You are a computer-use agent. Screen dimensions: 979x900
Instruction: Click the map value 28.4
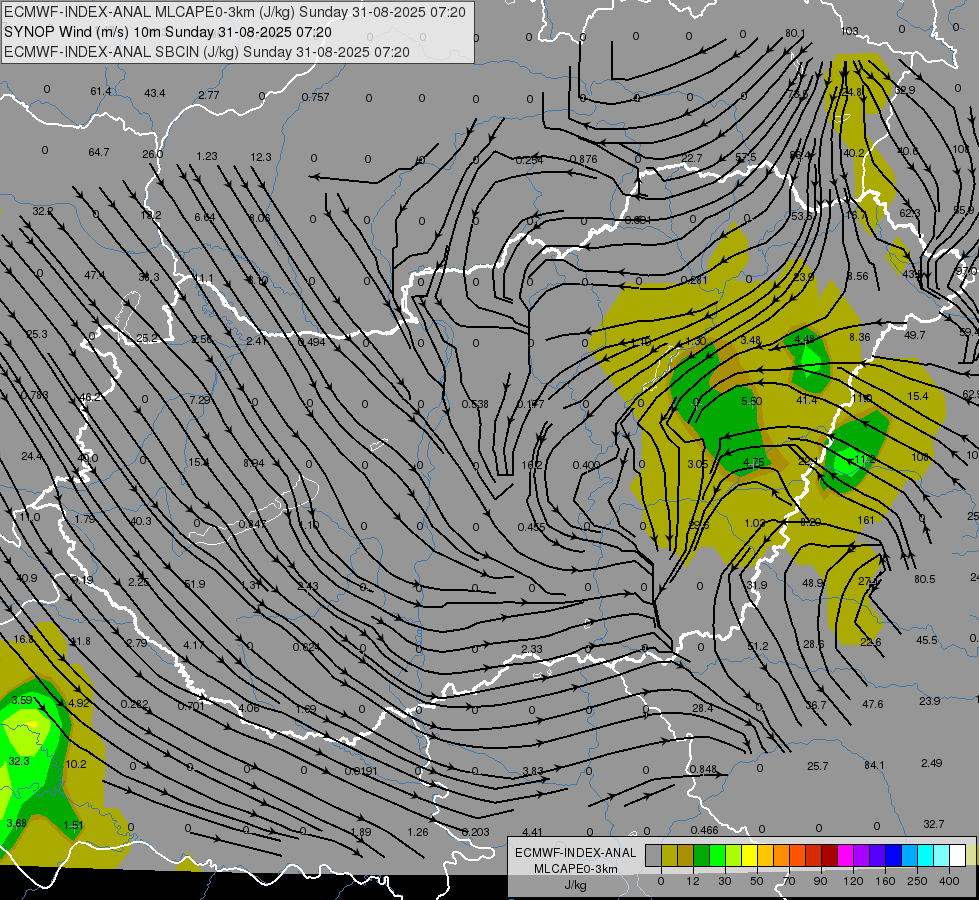[x=702, y=708]
